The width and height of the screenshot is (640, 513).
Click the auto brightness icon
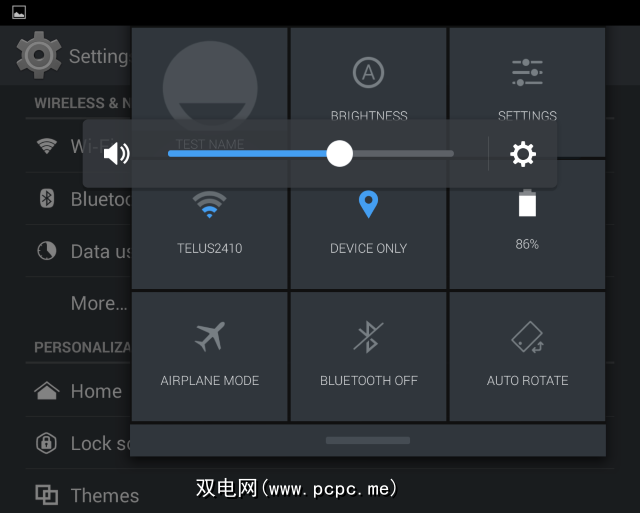pyautogui.click(x=368, y=73)
